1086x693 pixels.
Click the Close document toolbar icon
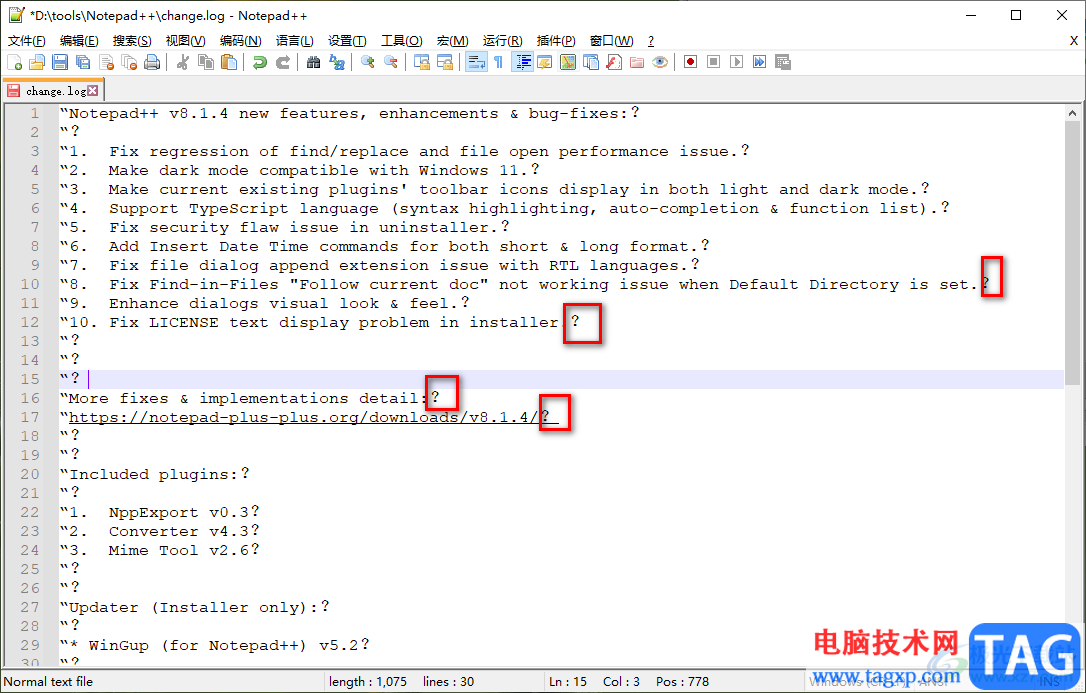pos(107,62)
